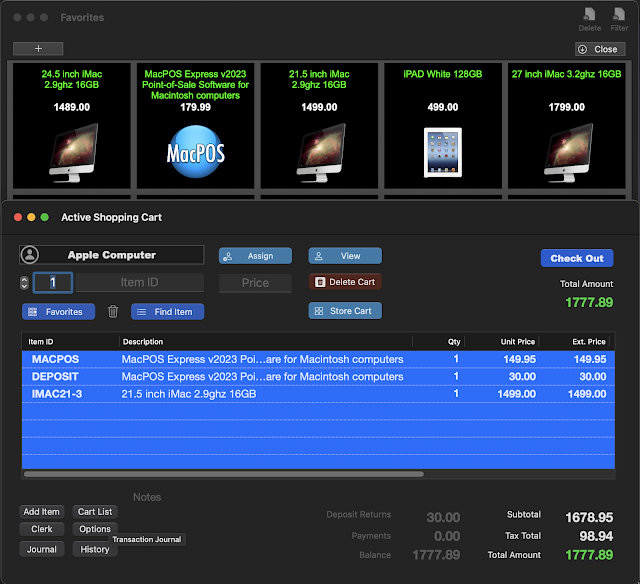
Task: Click the 149.95 Ext. Price cell
Action: 590,360
